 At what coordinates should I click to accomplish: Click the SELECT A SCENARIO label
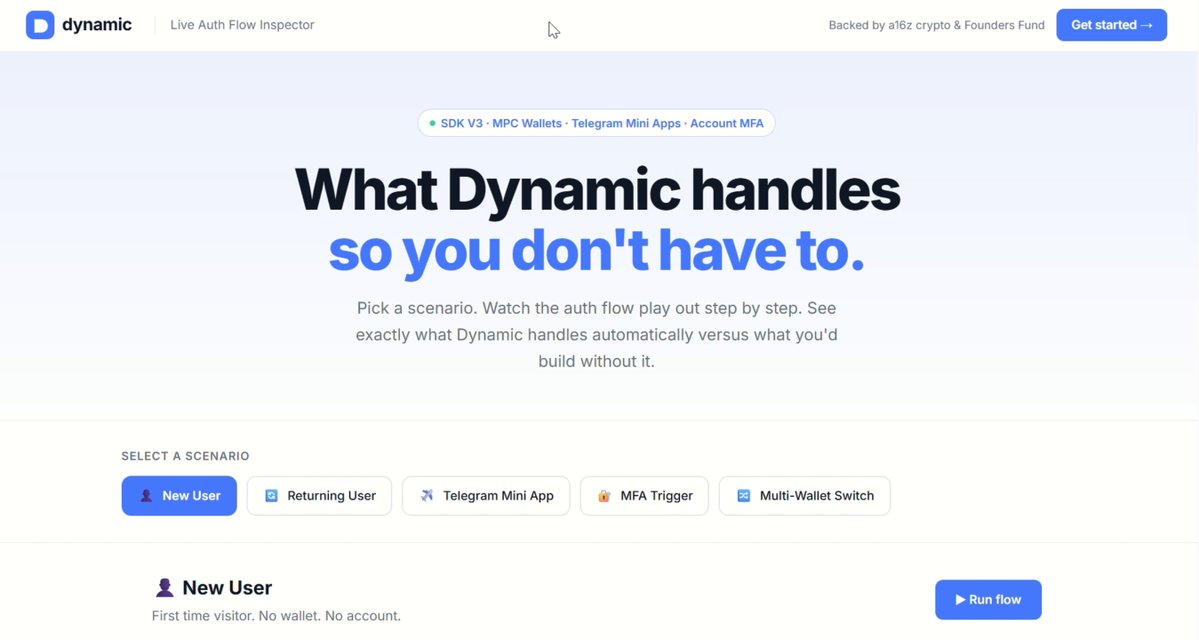pos(185,456)
